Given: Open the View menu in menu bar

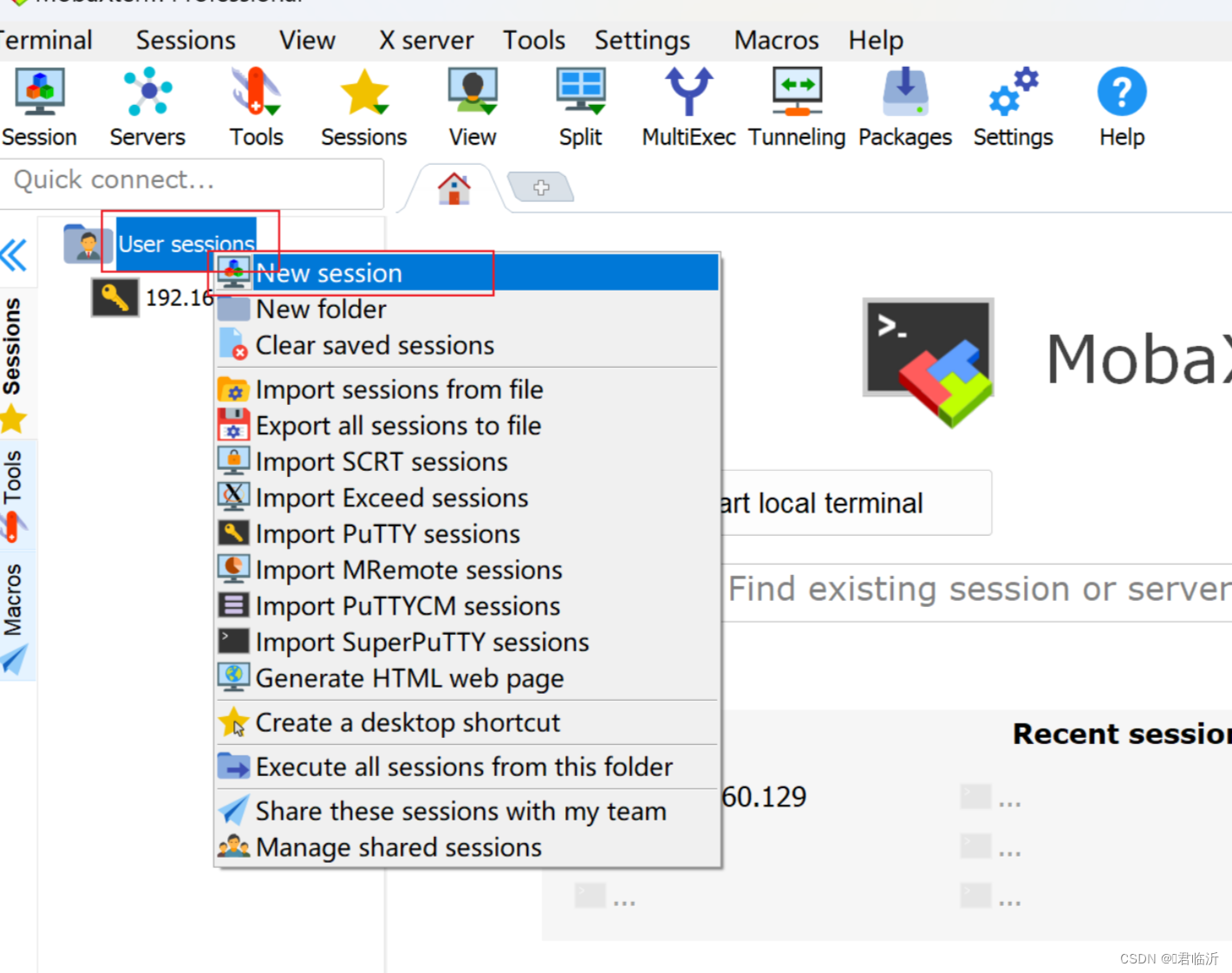Looking at the screenshot, I should pos(307,40).
